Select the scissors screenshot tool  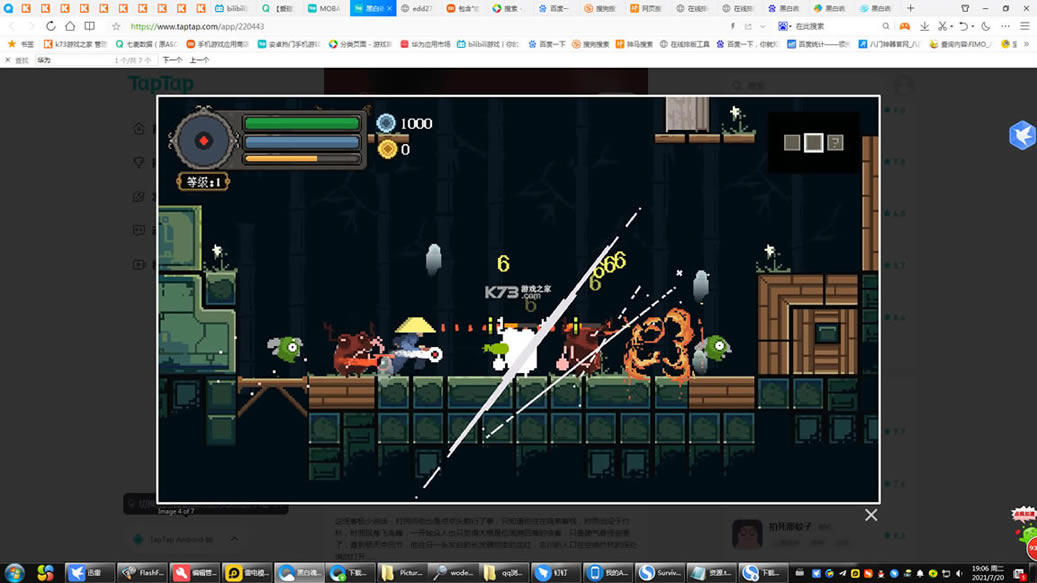[x=943, y=26]
